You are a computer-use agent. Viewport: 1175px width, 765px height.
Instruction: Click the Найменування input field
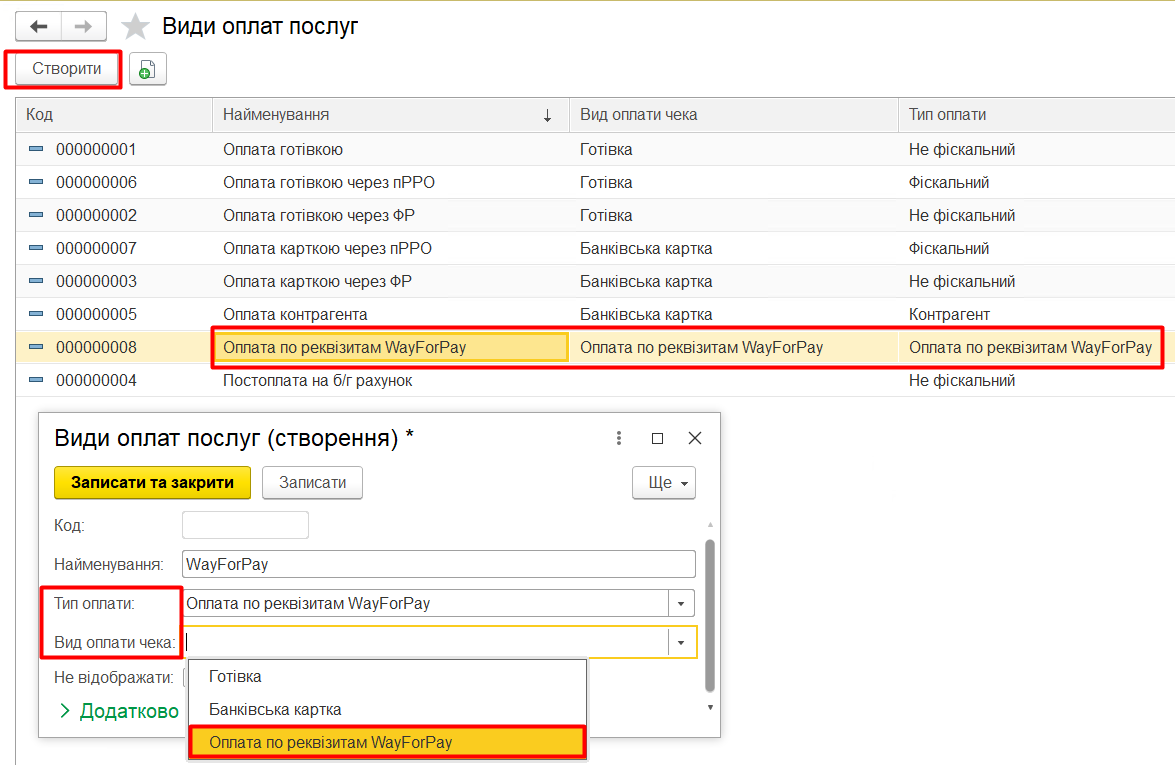click(x=438, y=564)
